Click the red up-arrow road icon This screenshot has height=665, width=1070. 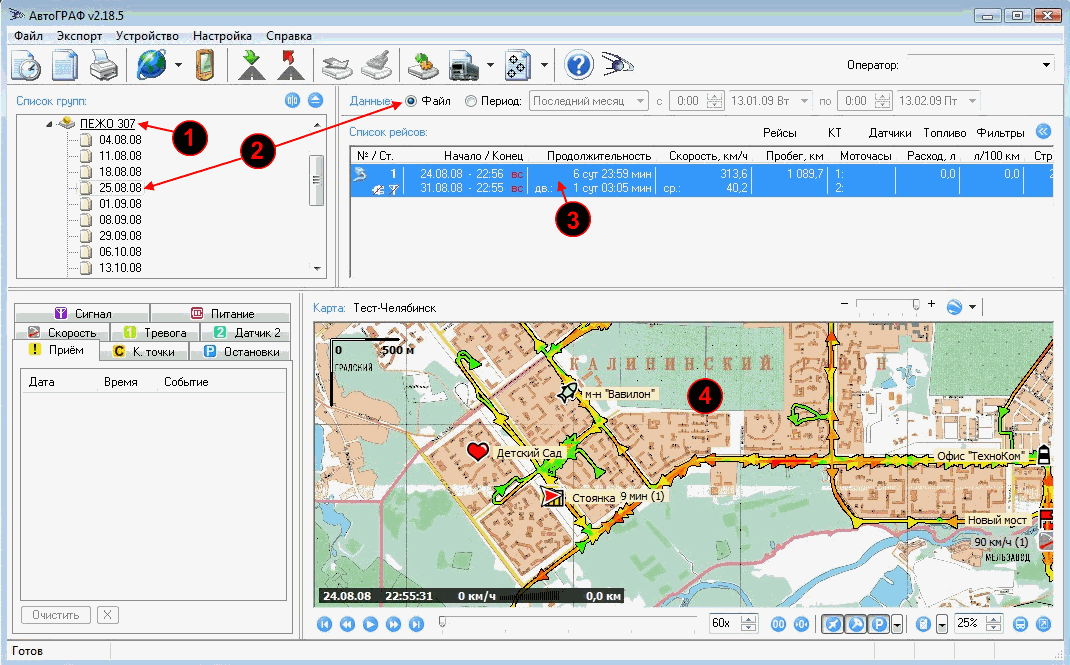(290, 65)
